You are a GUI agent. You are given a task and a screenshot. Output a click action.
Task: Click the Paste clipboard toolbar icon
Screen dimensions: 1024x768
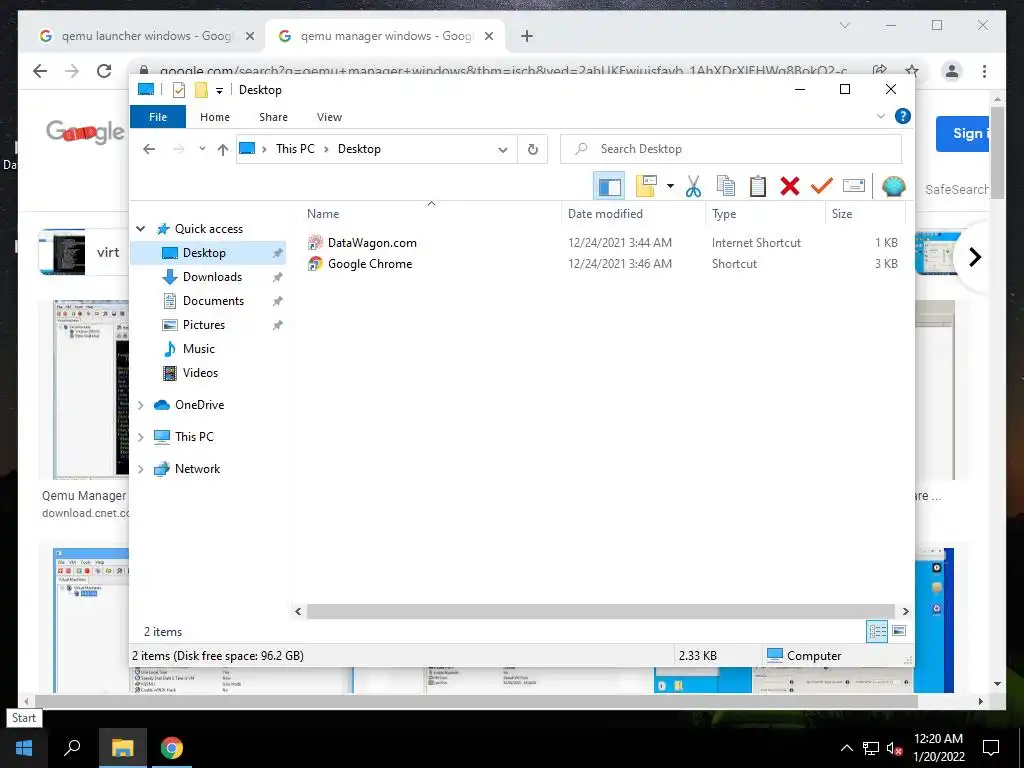click(758, 187)
